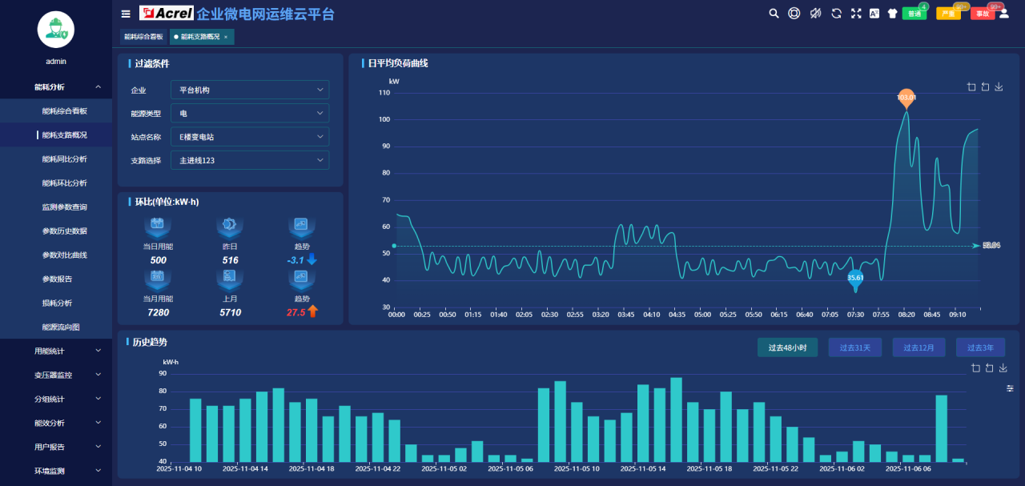Collapse sidebar using the hamburger menu icon
The width and height of the screenshot is (1026, 487).
[x=126, y=14]
